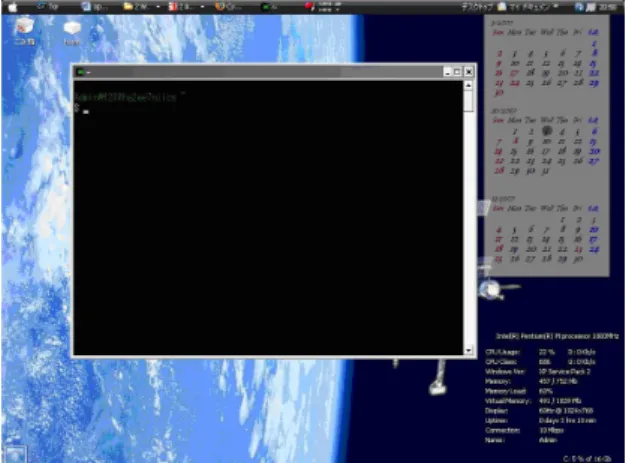
Task: Click the IME language icon in tray
Action: [x=591, y=7]
